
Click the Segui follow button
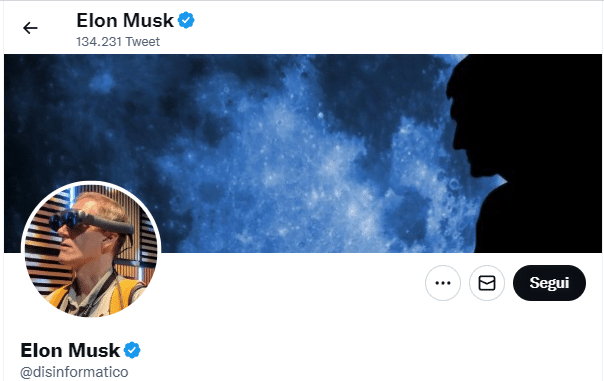[x=549, y=283]
